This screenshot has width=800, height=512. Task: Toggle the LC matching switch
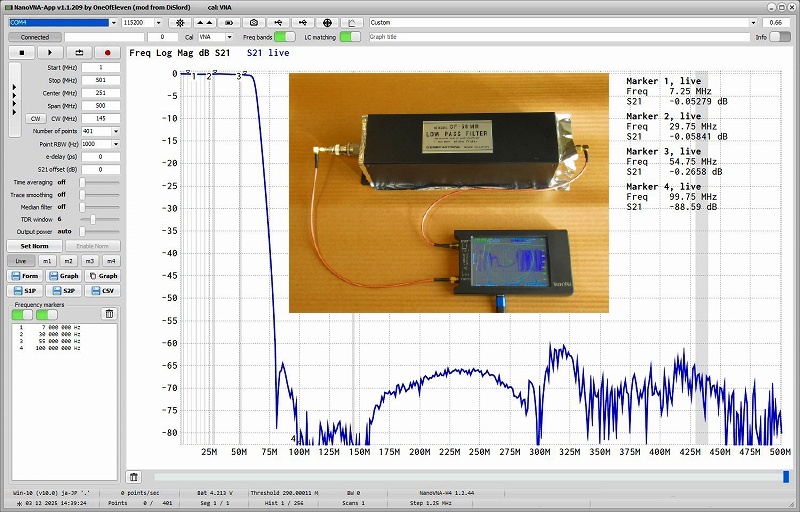tap(350, 37)
